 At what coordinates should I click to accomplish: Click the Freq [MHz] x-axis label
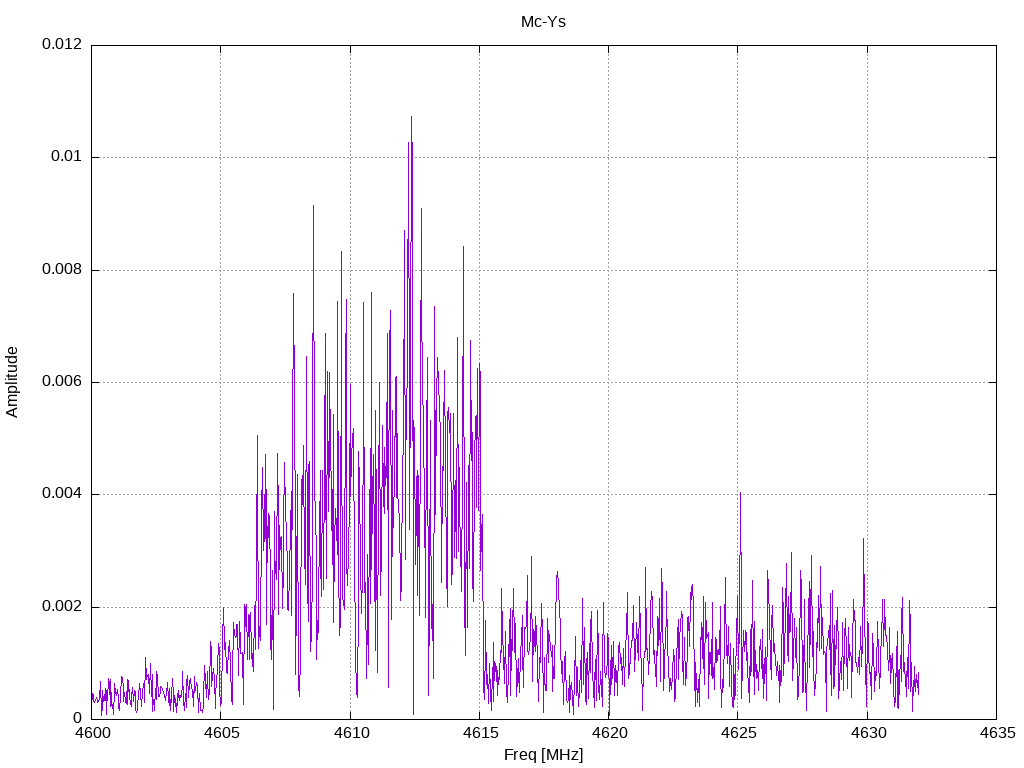coord(543,755)
